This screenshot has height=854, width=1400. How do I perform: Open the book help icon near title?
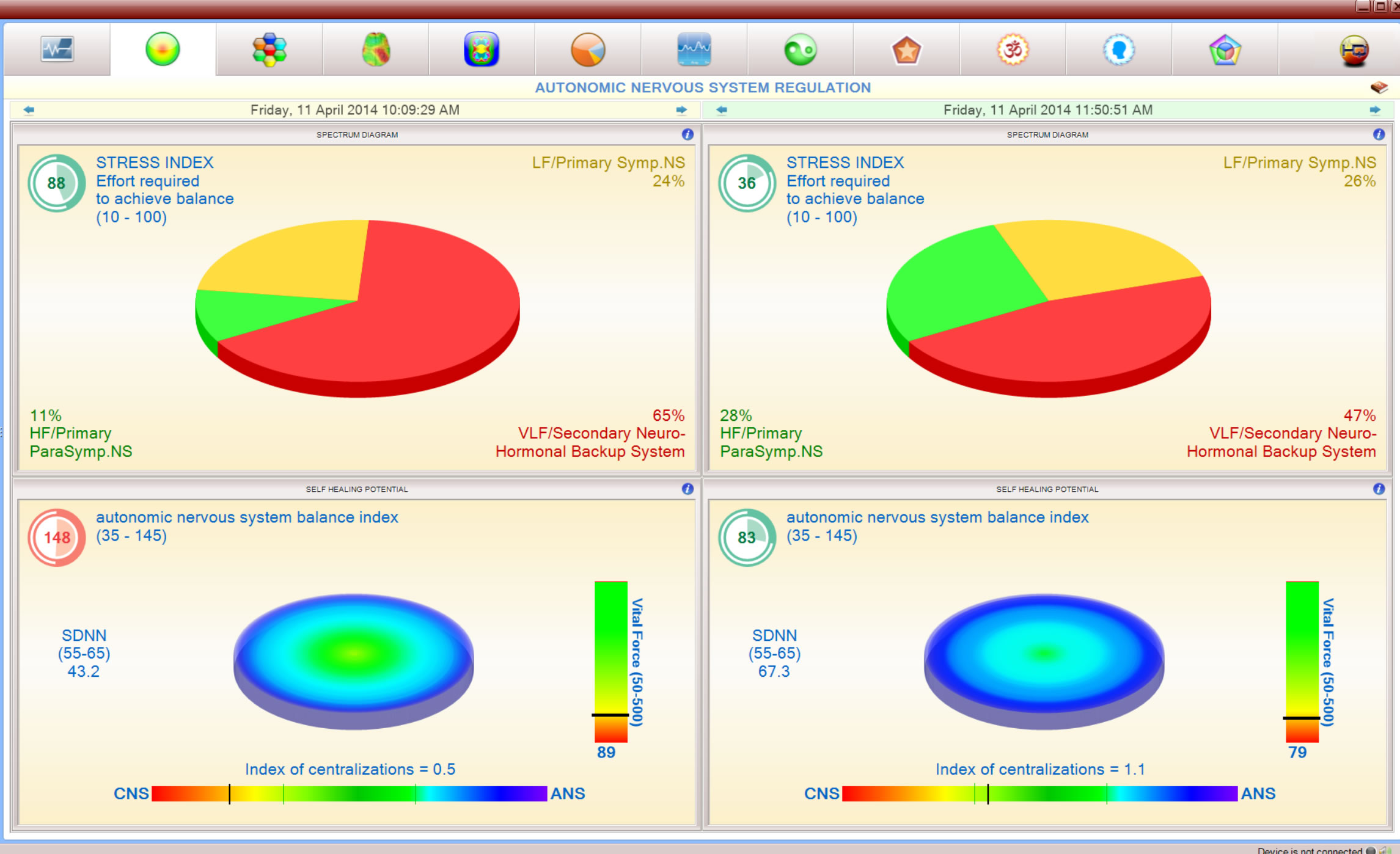coord(1379,87)
